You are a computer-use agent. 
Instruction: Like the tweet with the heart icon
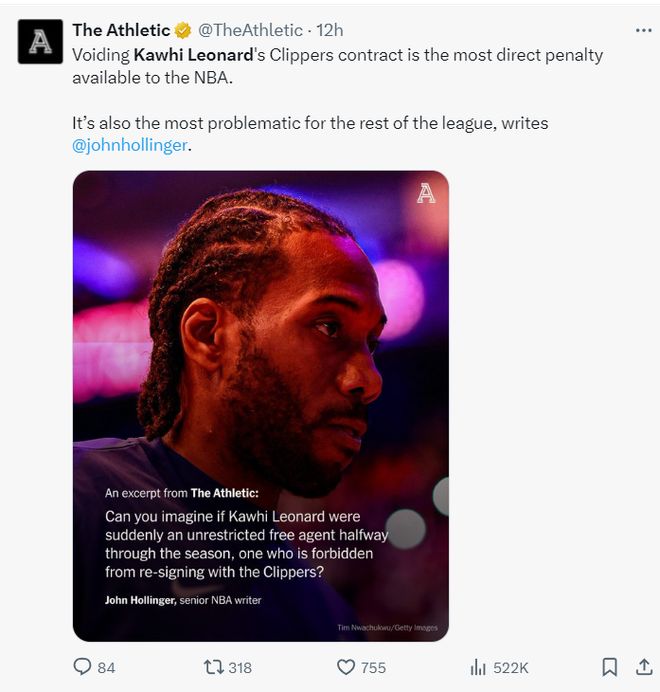click(346, 667)
